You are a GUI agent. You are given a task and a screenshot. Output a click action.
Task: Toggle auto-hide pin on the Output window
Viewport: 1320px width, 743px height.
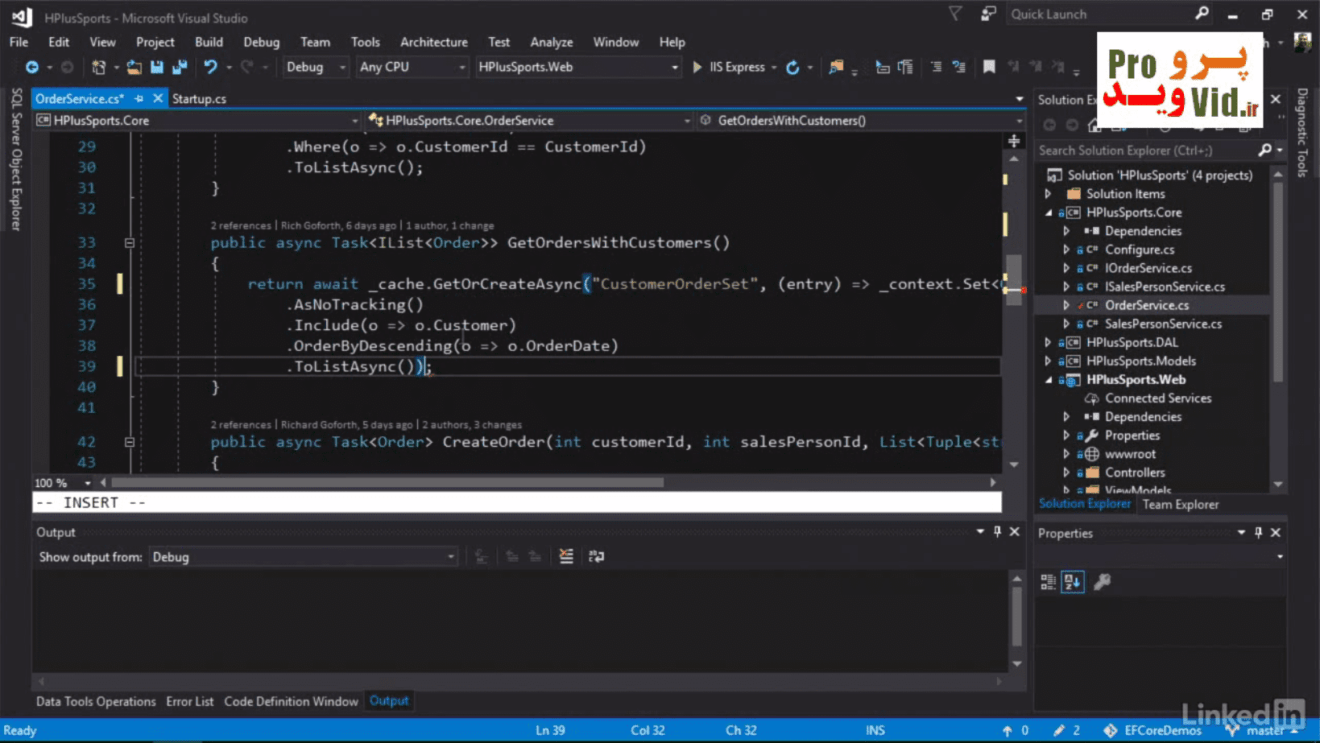point(996,532)
